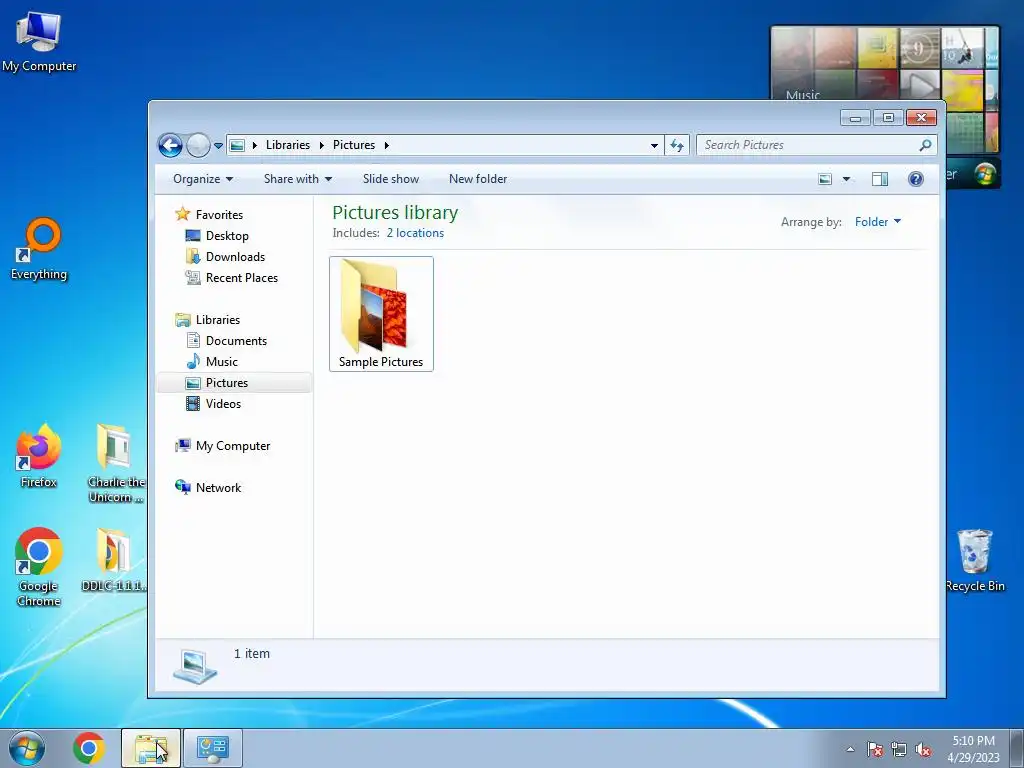Expand arrow between Libraries and Pictures breadcrumbs
The height and width of the screenshot is (768, 1024).
tap(321, 145)
